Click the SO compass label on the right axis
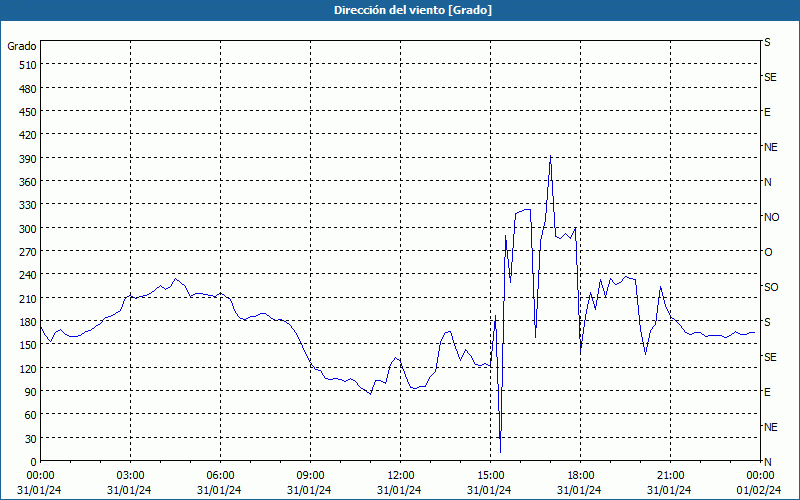Image resolution: width=800 pixels, height=500 pixels. click(771, 287)
